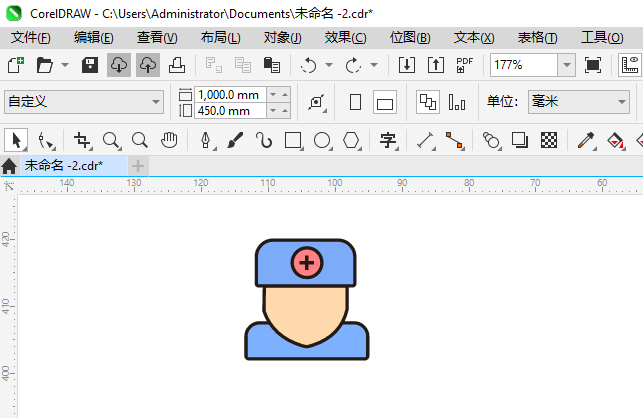
Task: Select the Shape edit tool
Action: coord(46,141)
